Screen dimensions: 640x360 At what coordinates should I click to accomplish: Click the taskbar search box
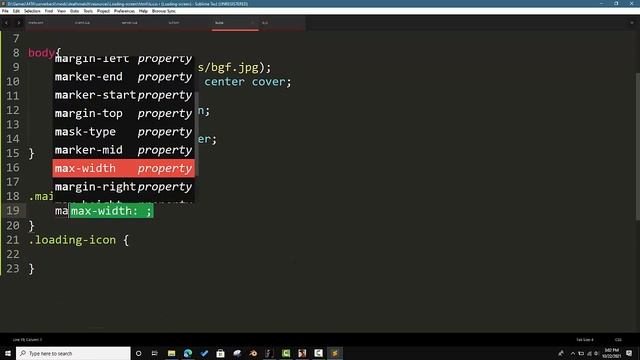tap(73, 353)
